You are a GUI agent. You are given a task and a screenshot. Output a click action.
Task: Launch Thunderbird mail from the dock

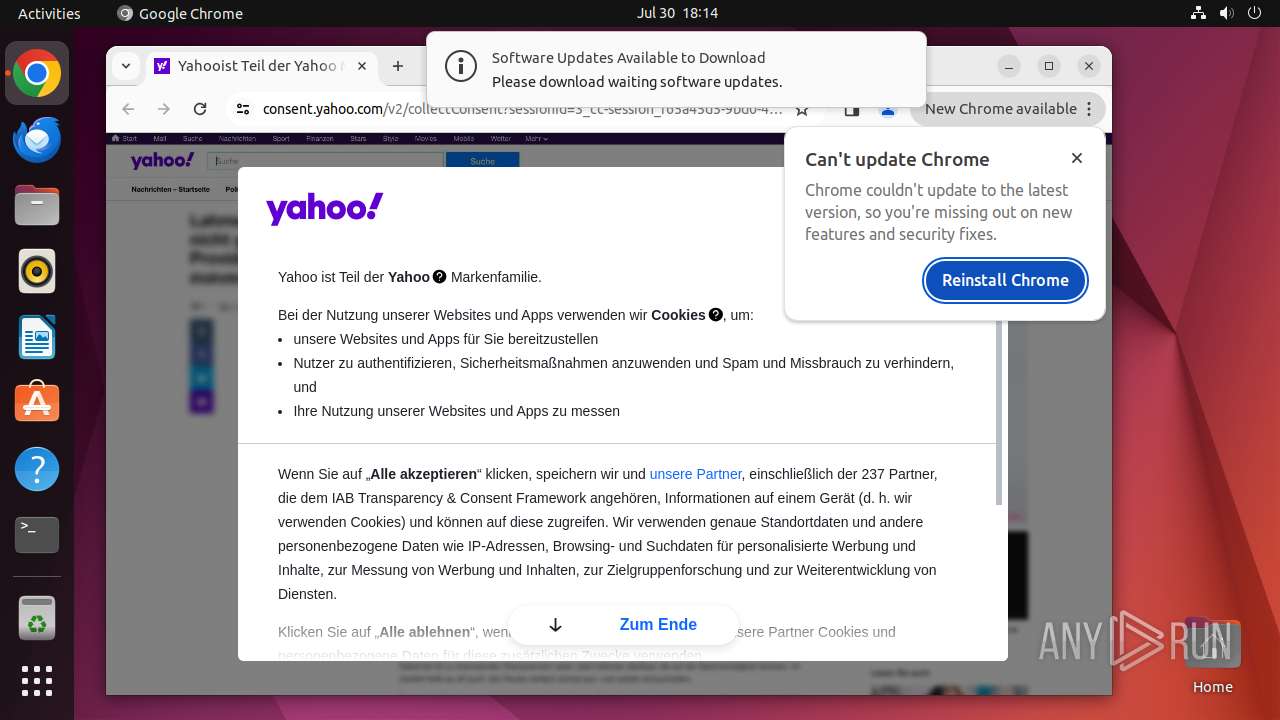pyautogui.click(x=37, y=140)
